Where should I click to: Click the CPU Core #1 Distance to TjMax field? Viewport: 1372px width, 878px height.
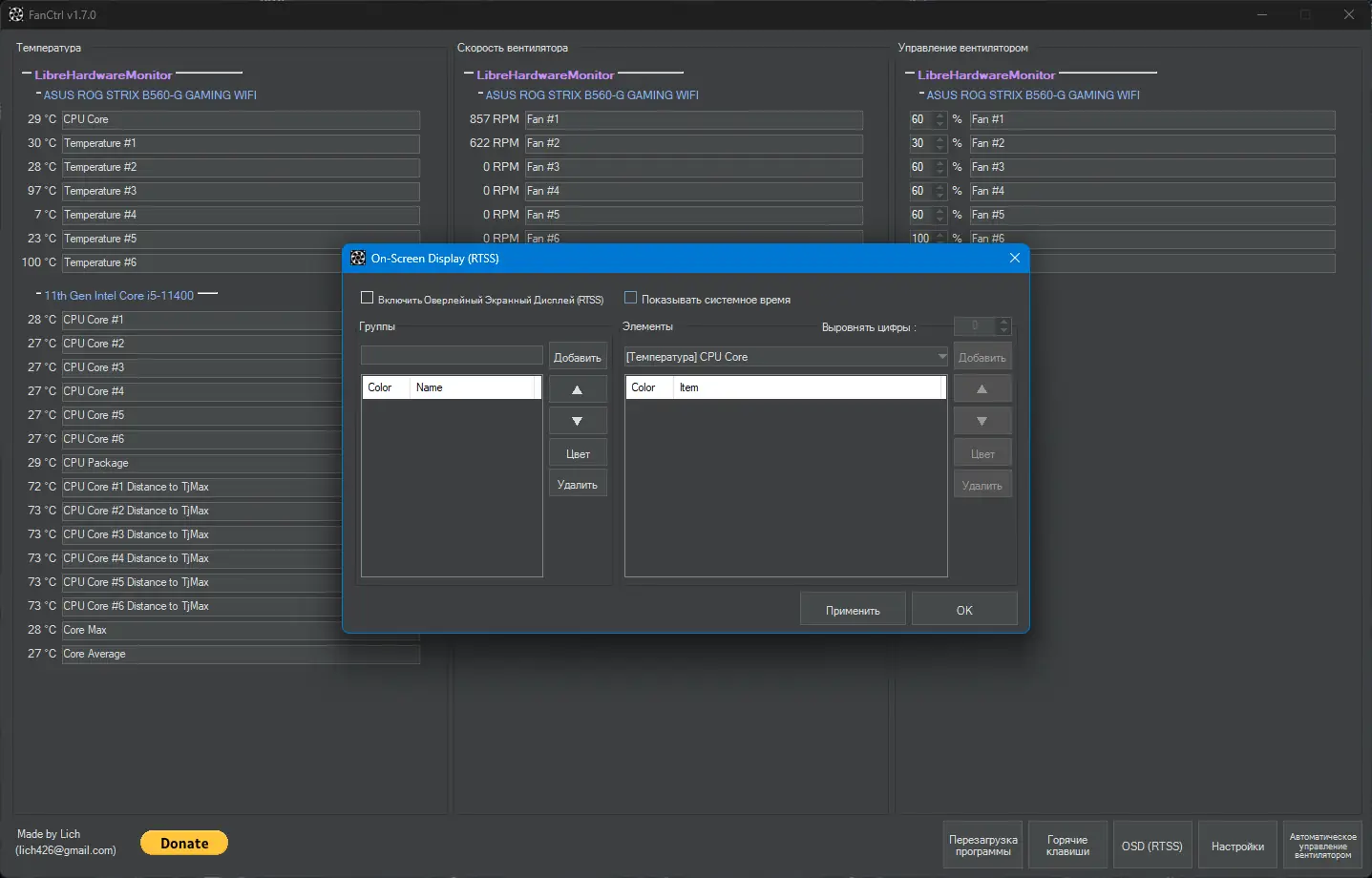[x=201, y=487]
